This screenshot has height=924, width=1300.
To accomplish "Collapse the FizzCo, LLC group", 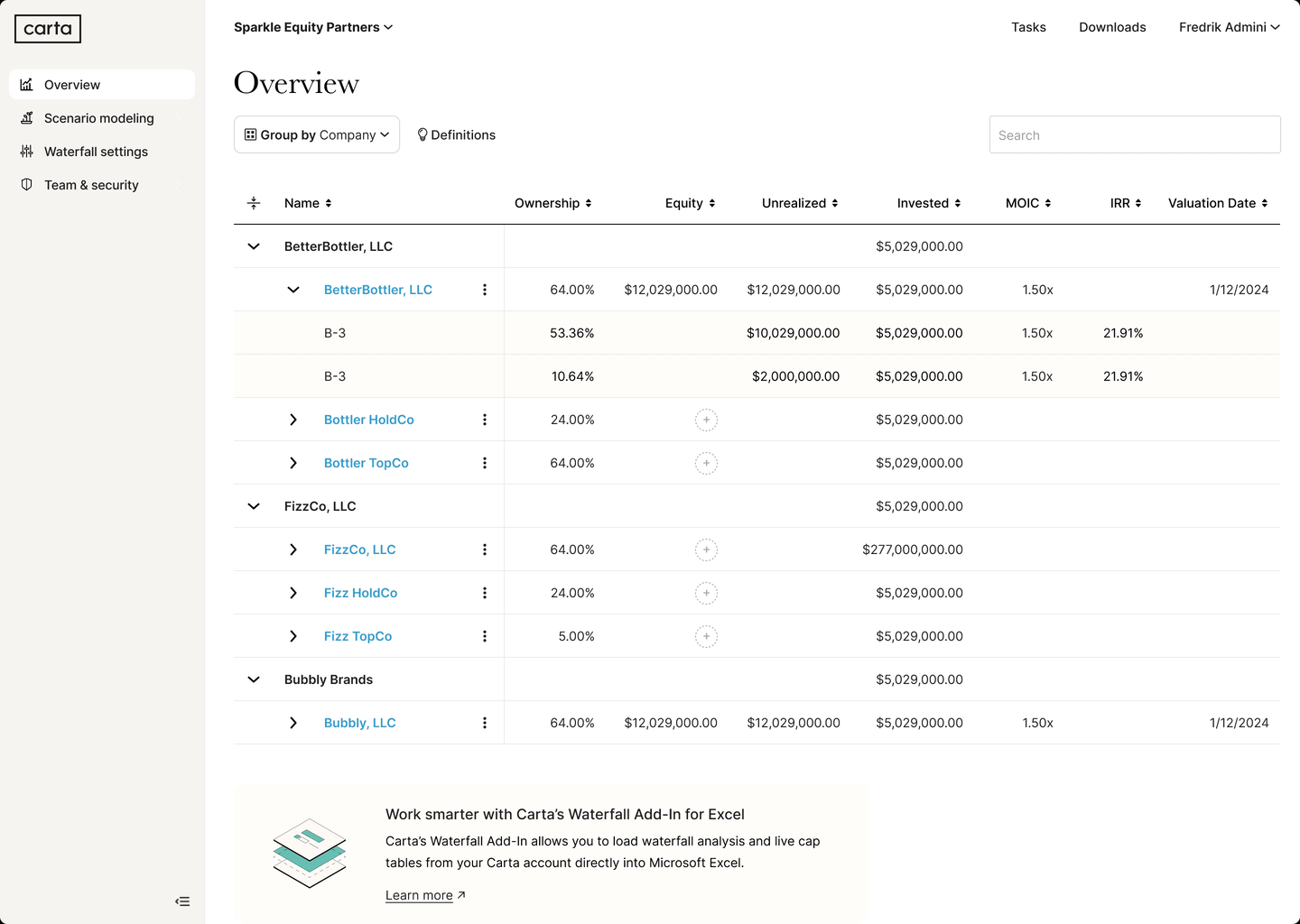I will 254,506.
